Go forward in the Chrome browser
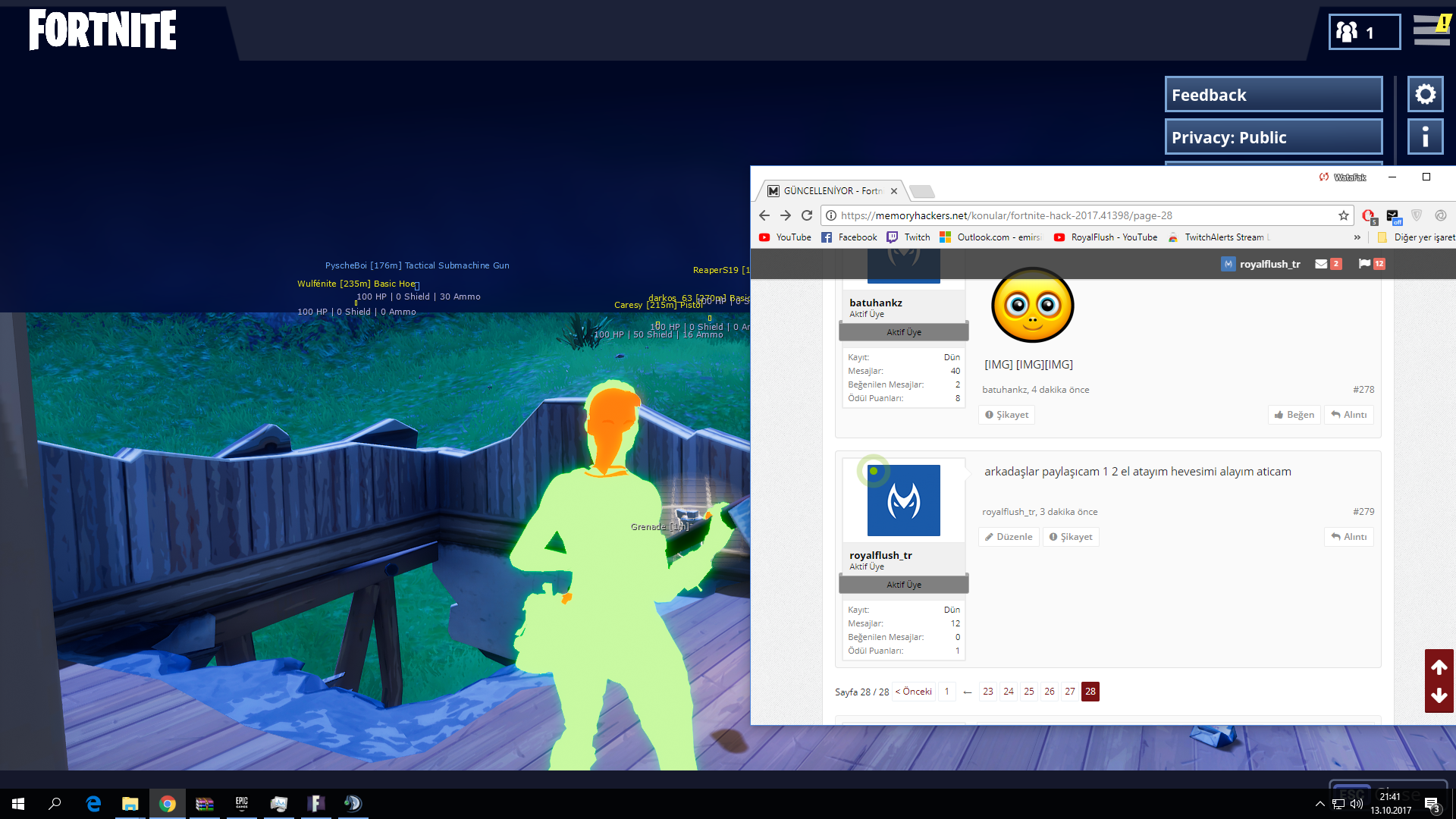The image size is (1456, 819). 786,215
